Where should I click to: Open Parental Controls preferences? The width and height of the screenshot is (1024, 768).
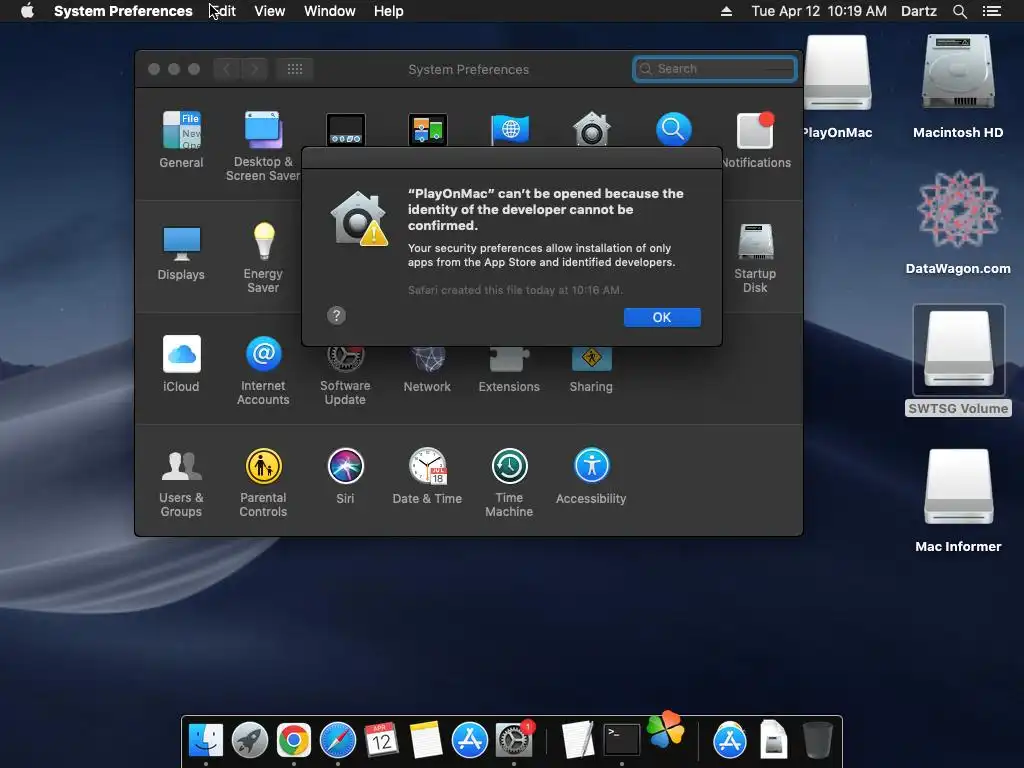pyautogui.click(x=263, y=482)
